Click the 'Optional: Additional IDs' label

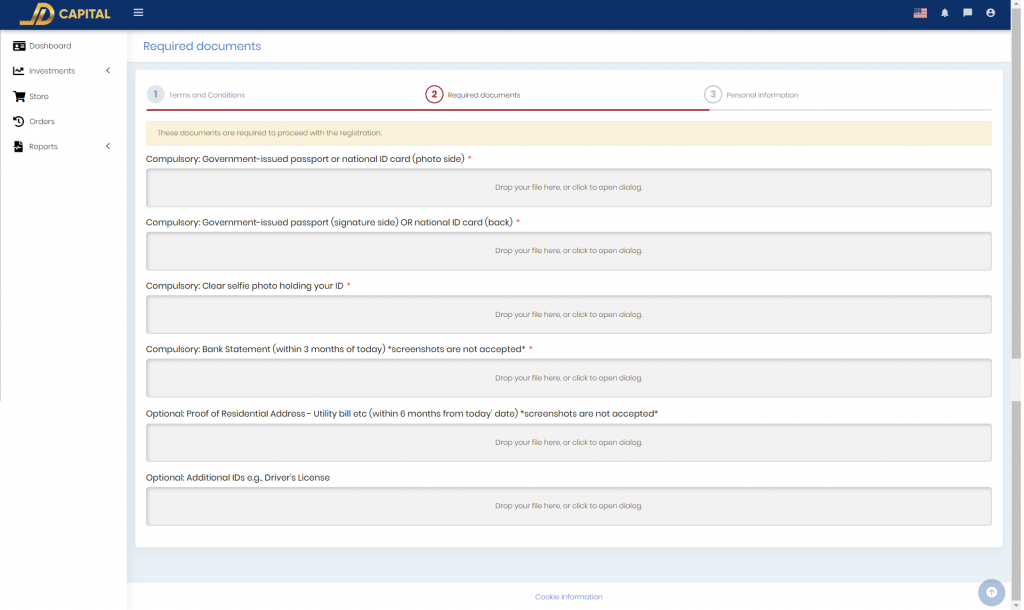coord(238,477)
